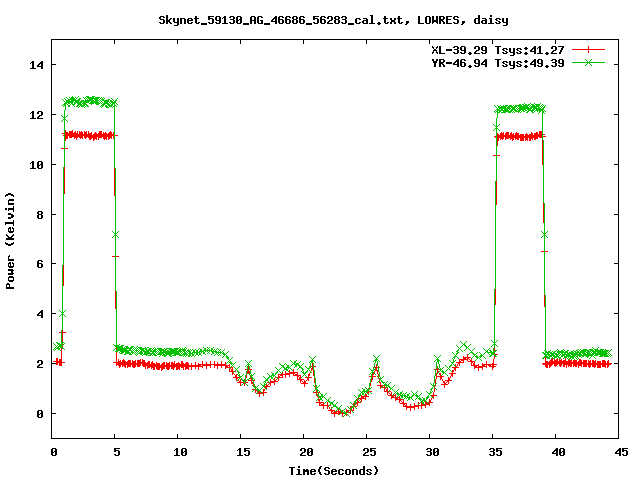Click x-axis tick label '30'
Image resolution: width=640 pixels, height=480 pixels.
[432, 452]
